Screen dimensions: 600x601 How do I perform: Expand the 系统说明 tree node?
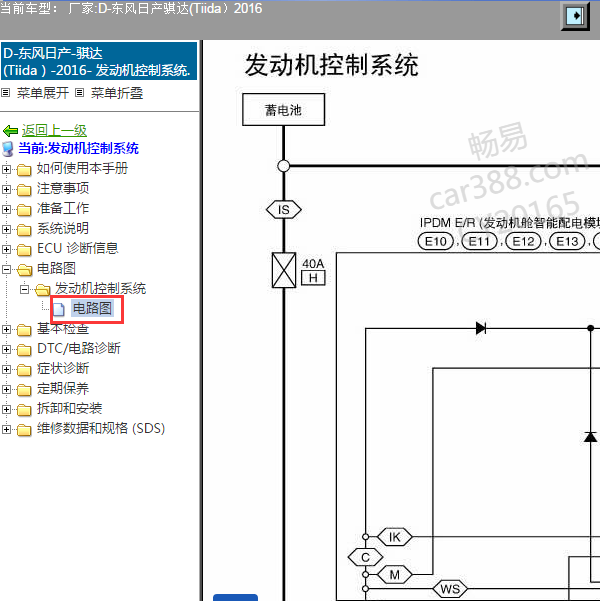pyautogui.click(x=6, y=229)
